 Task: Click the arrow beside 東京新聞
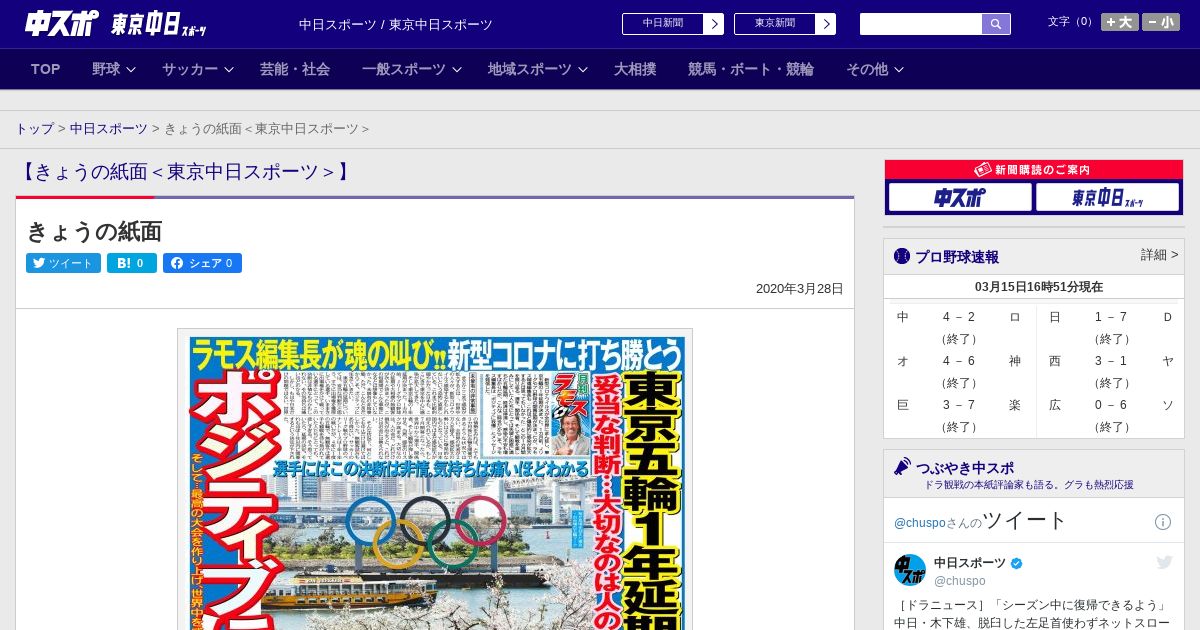tap(826, 24)
